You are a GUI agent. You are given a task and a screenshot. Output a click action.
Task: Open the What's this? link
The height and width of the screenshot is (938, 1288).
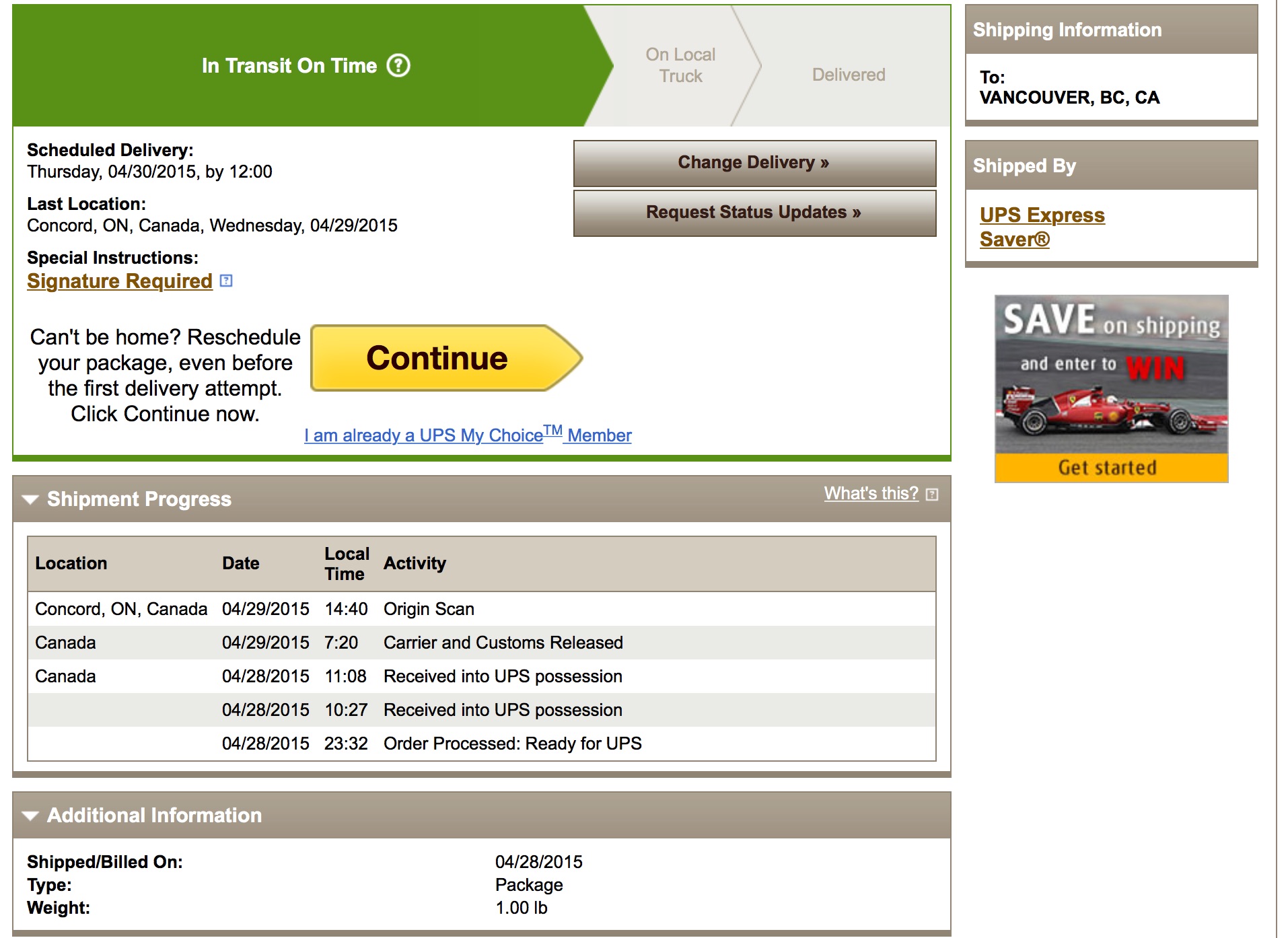[871, 493]
